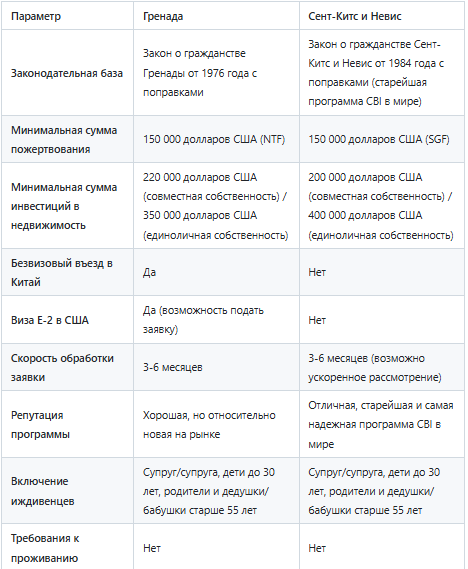The width and height of the screenshot is (468, 569).
Task: Select the 'Виза E-2 в США' label
Action: (x=50, y=320)
